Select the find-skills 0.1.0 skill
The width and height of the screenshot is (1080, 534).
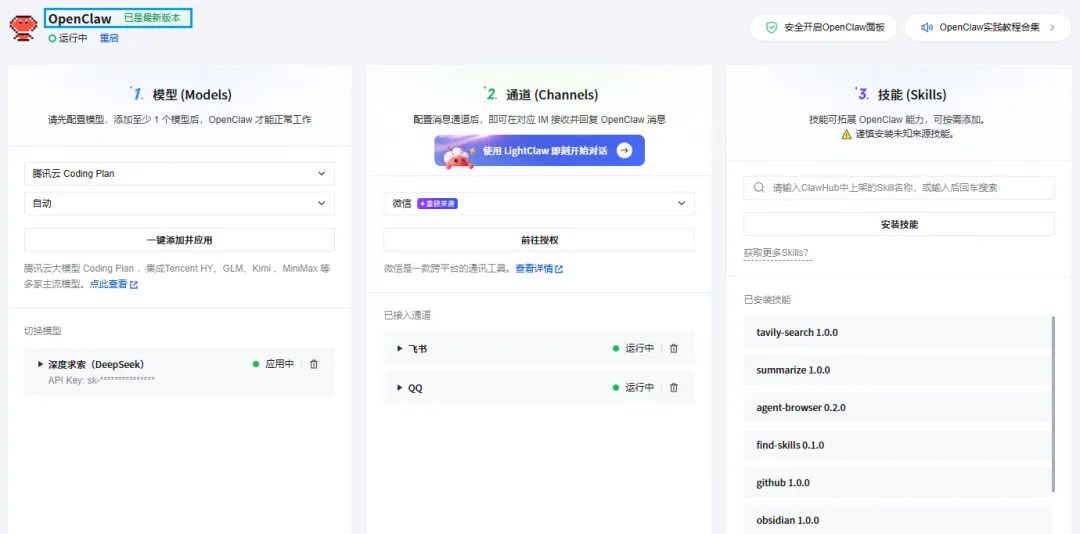[x=897, y=445]
